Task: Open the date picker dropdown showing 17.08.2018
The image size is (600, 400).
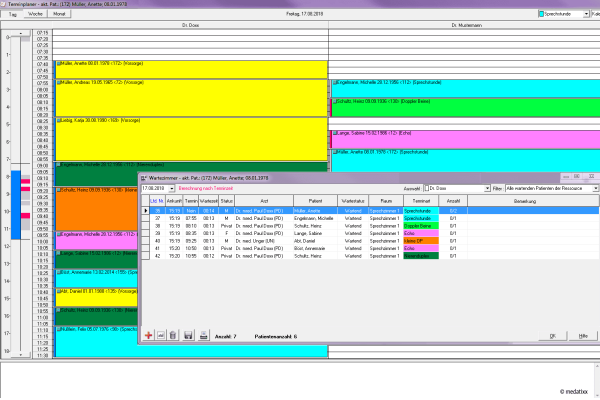Action: click(172, 188)
